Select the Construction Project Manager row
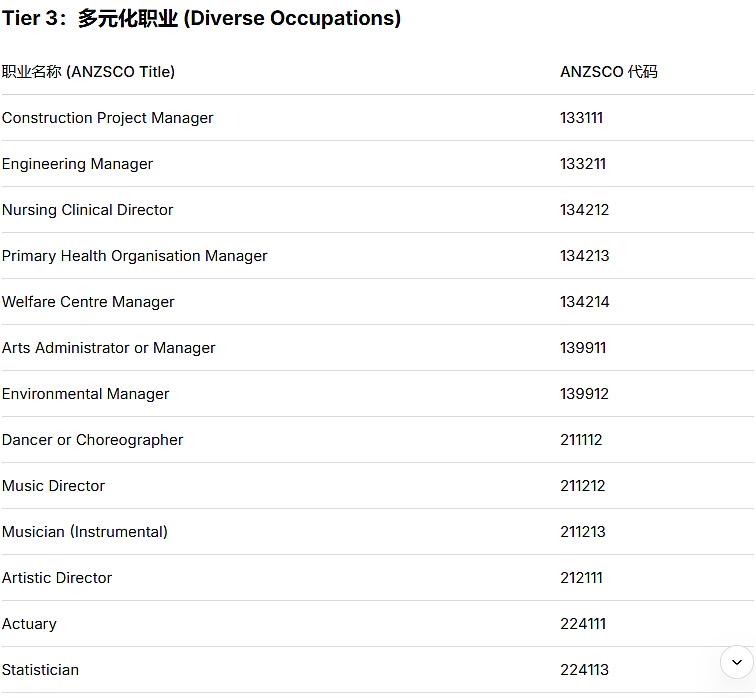This screenshot has width=756, height=698. [x=378, y=118]
